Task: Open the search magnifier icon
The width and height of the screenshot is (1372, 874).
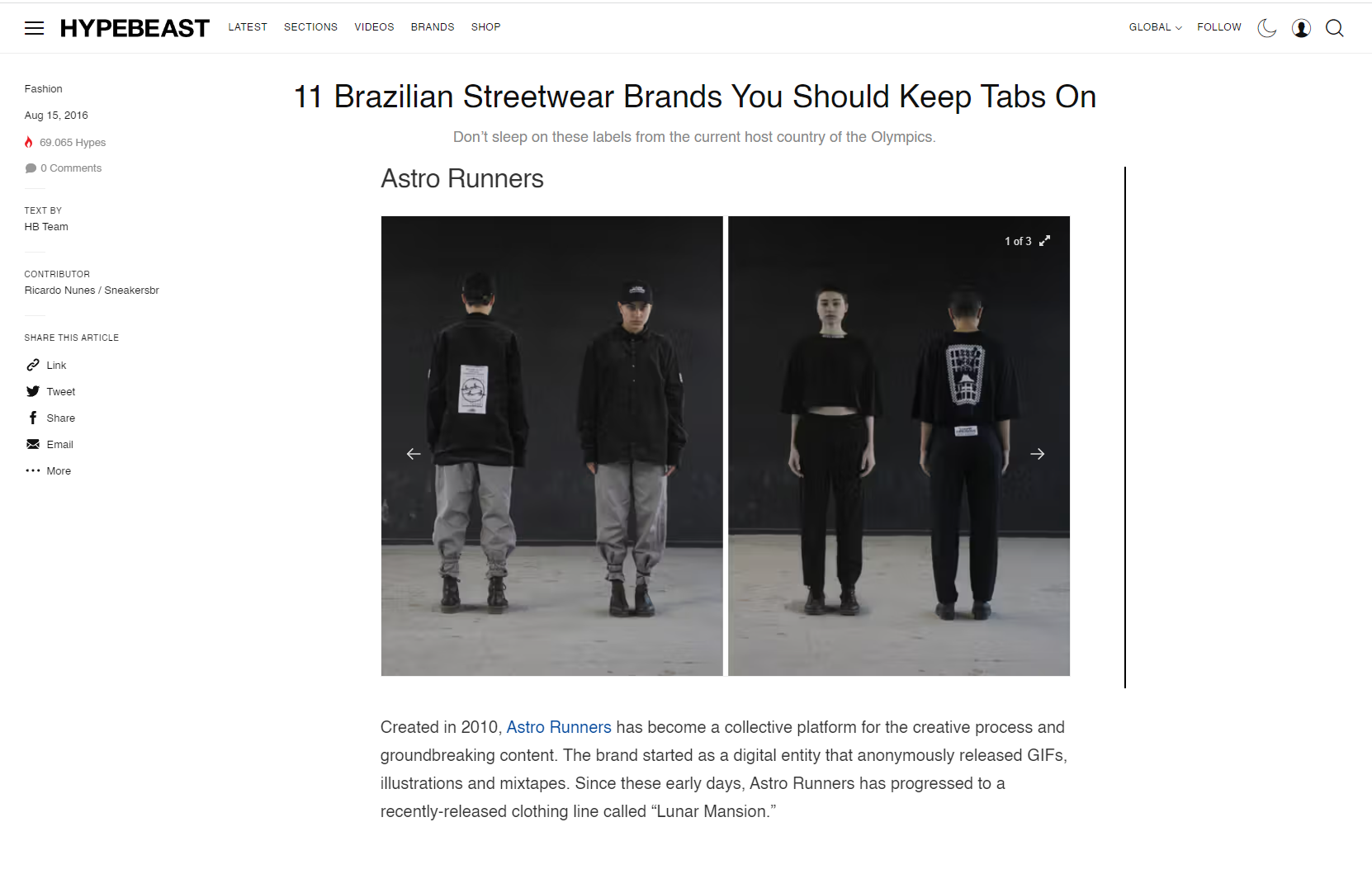Action: click(x=1335, y=28)
